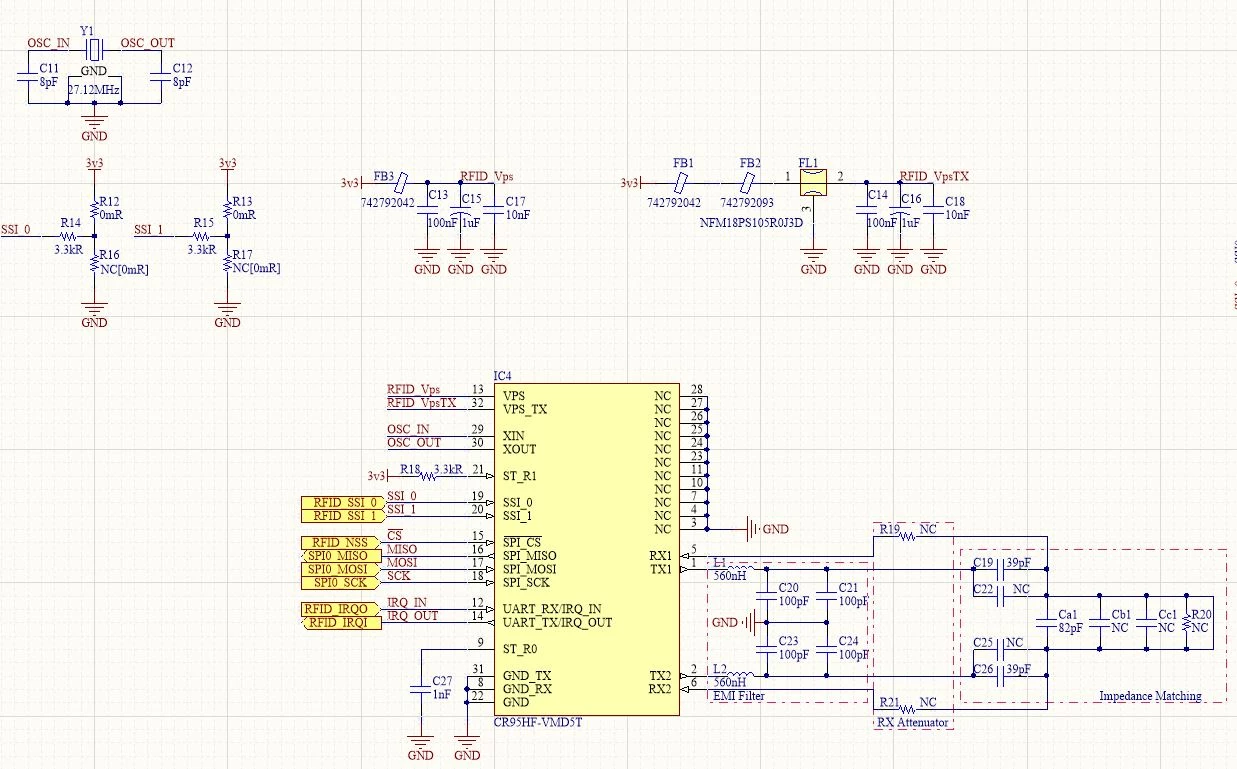Select capacitor C19 39pF
The height and width of the screenshot is (769, 1237).
tap(1000, 570)
